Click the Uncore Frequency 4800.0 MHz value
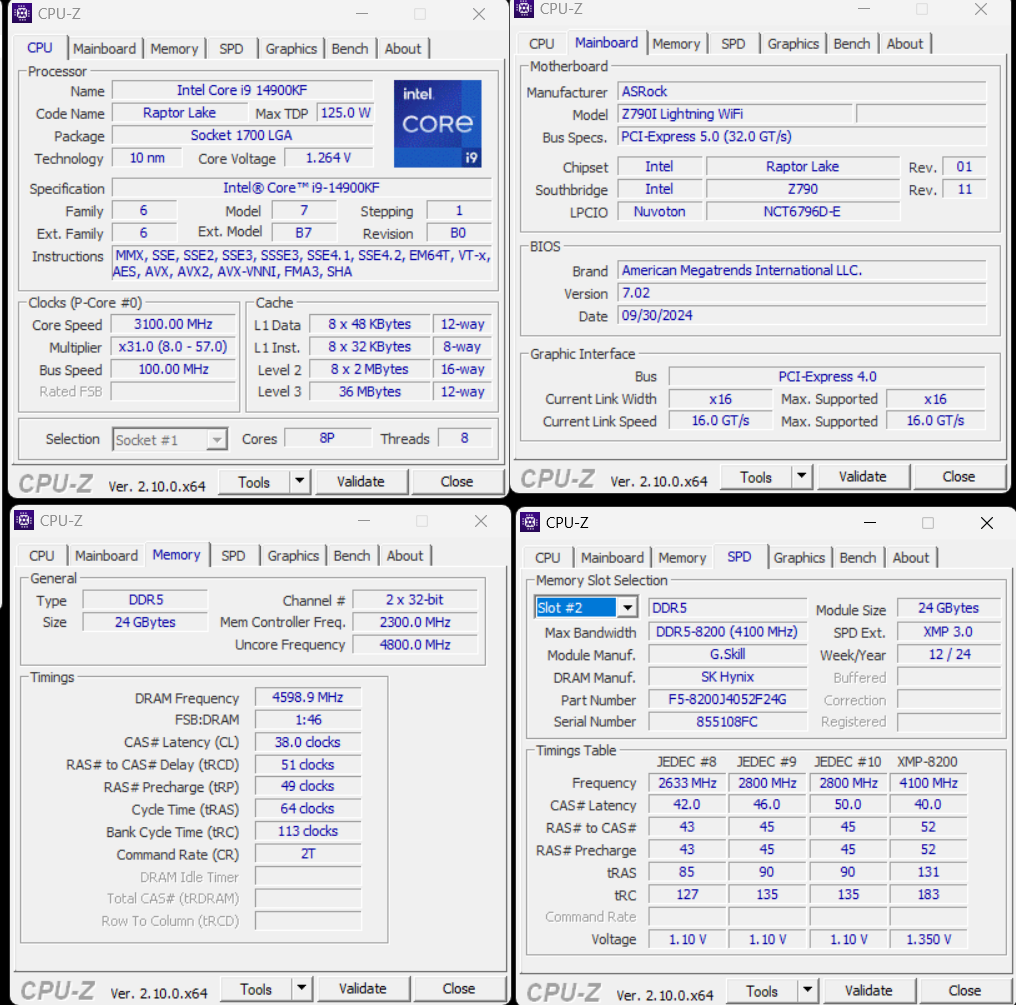Viewport: 1016px width, 1005px height. (415, 645)
